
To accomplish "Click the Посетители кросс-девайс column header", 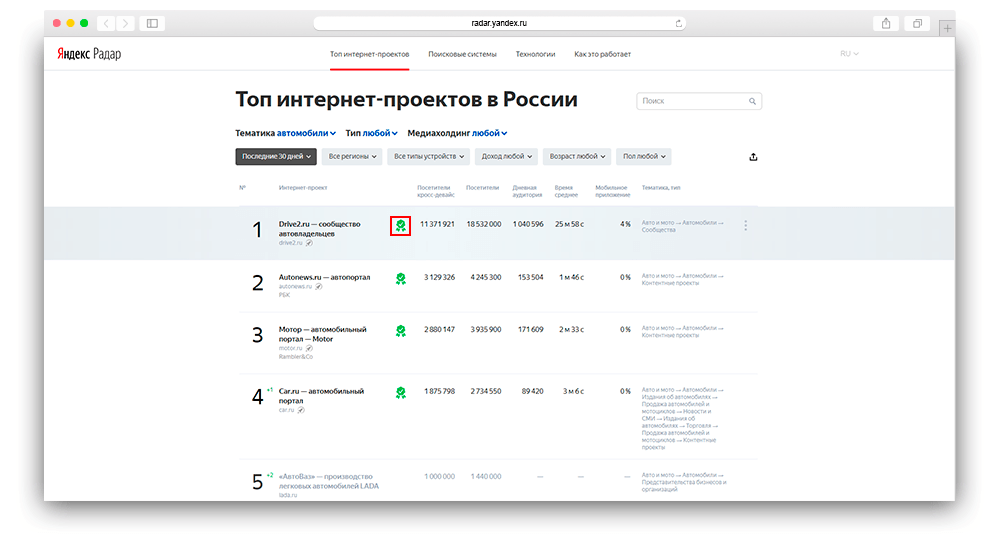I will coord(436,191).
